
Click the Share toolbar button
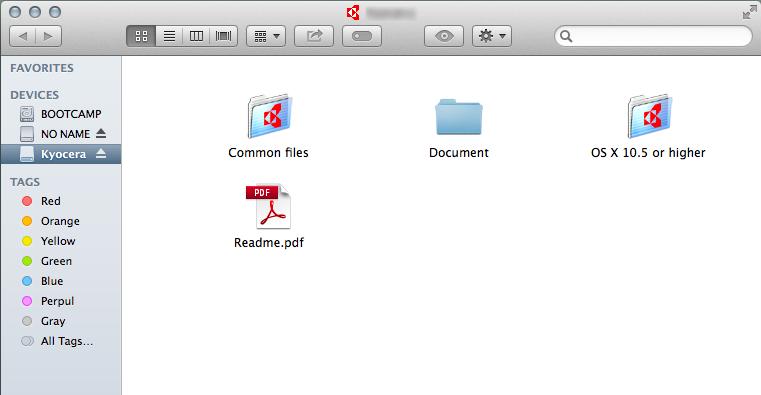[x=314, y=36]
